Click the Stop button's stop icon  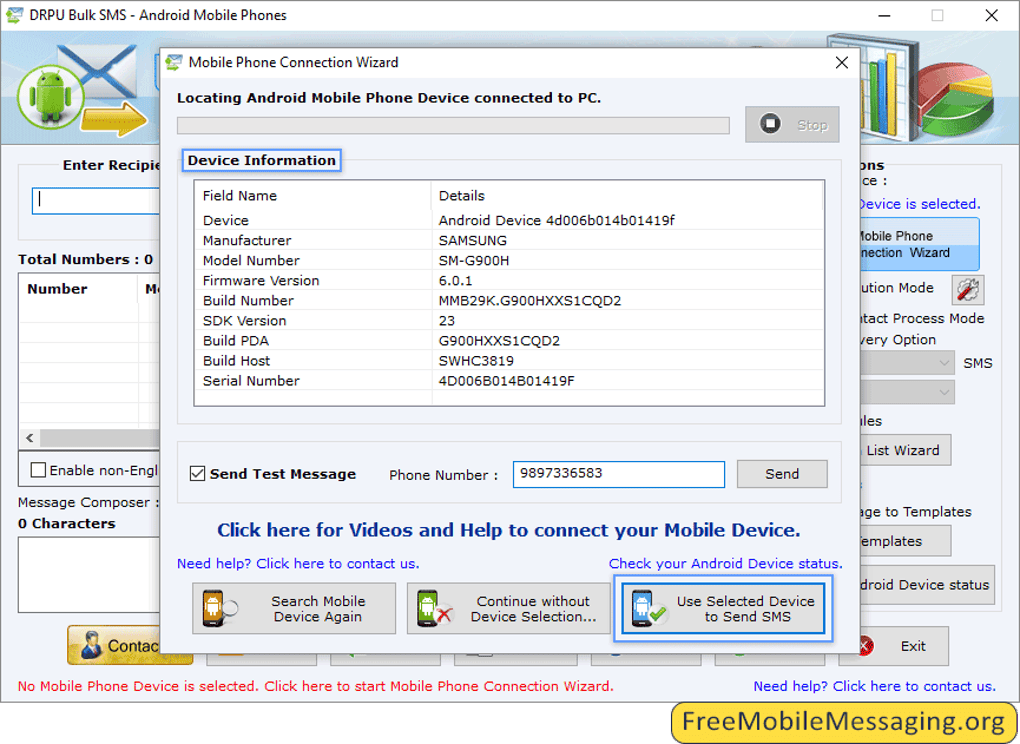(x=770, y=124)
